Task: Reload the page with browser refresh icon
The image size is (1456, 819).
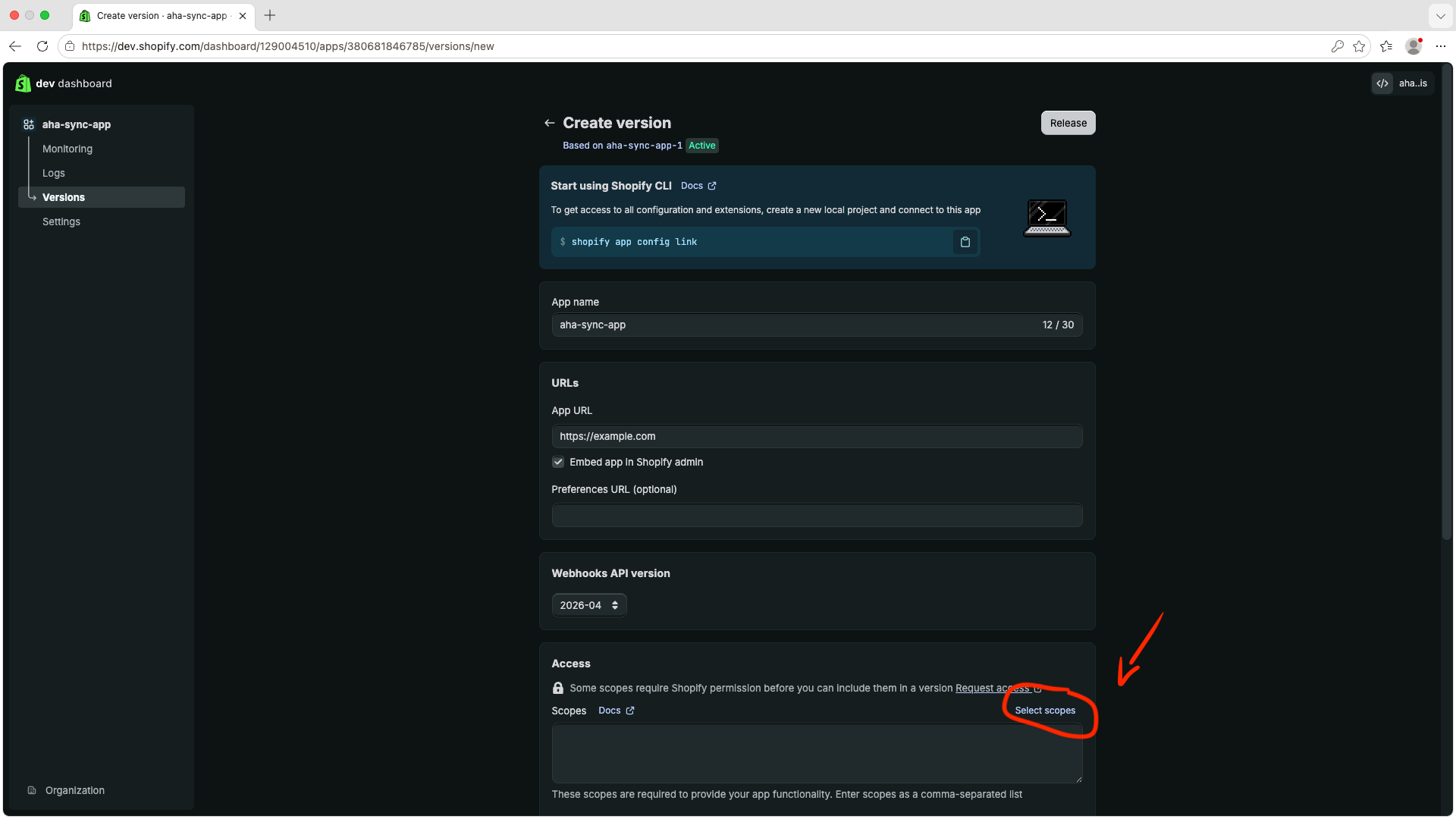Action: (42, 46)
